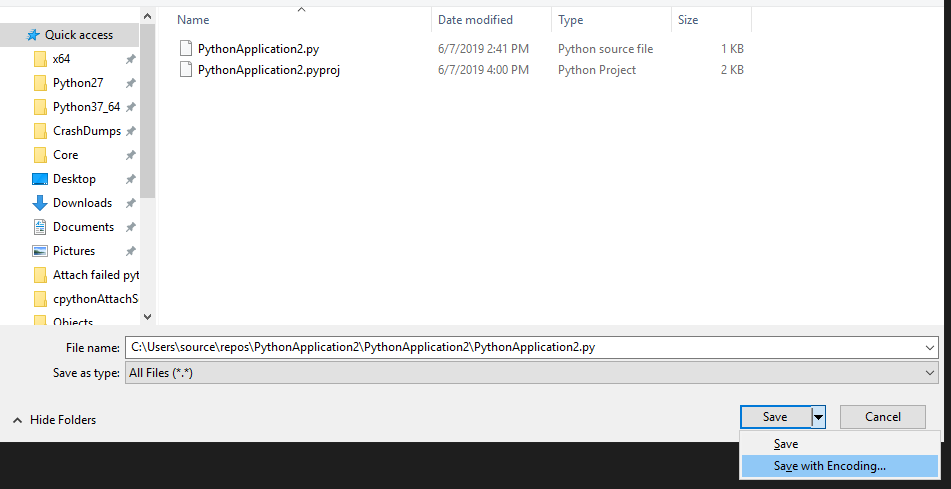Screen dimensions: 951x489
Task: Click the 6/7/2019 4:00 PM date cell
Action: coord(483,70)
